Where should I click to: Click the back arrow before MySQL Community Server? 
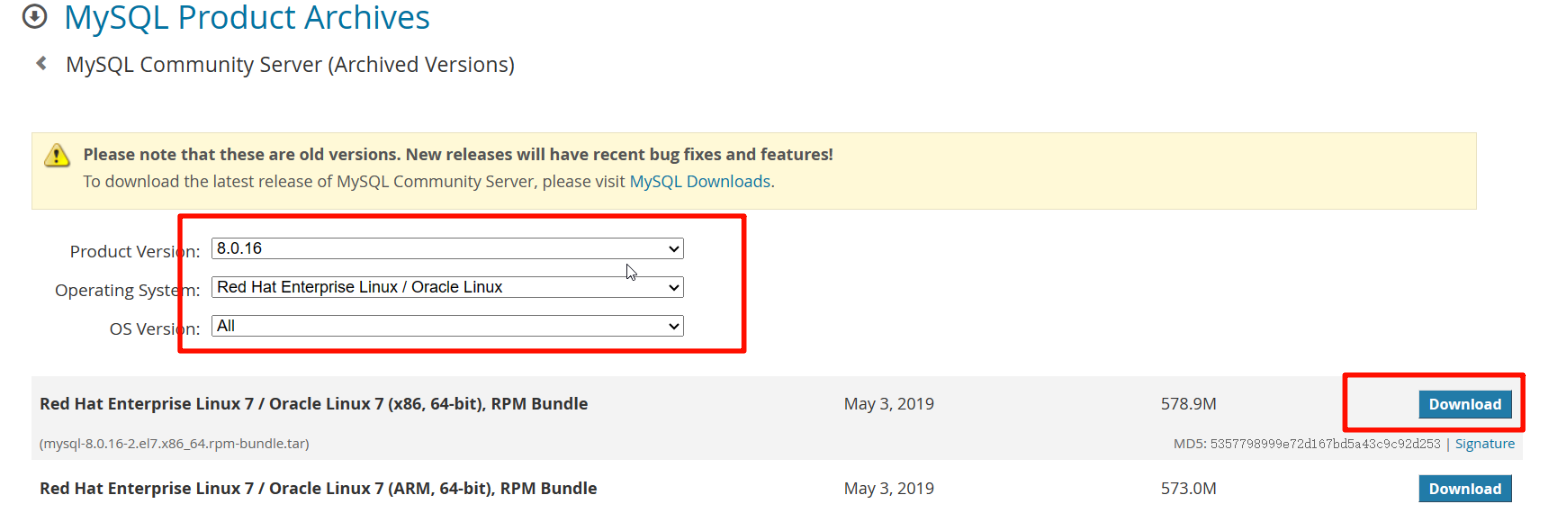41,64
